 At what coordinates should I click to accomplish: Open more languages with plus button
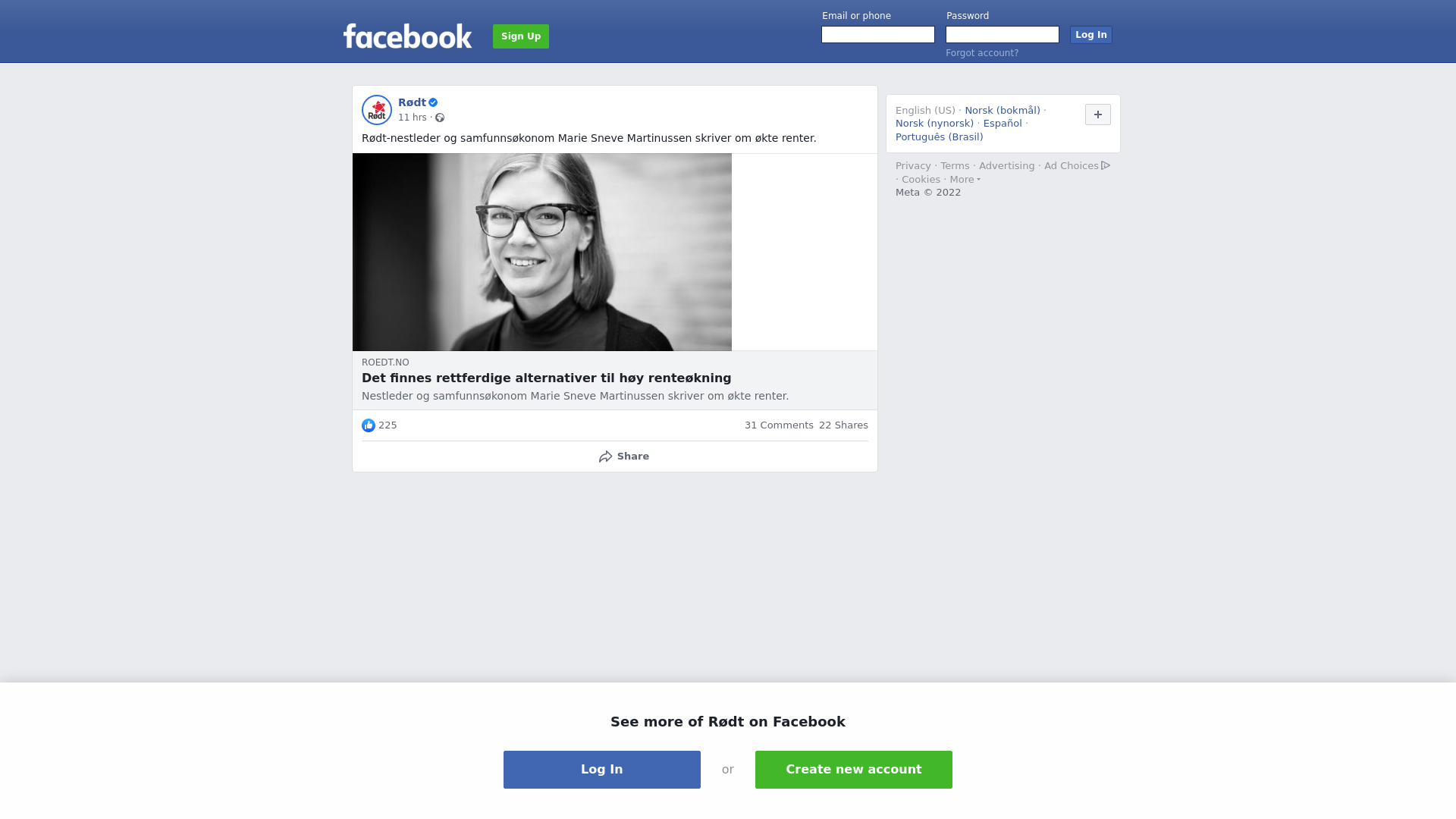click(x=1098, y=115)
